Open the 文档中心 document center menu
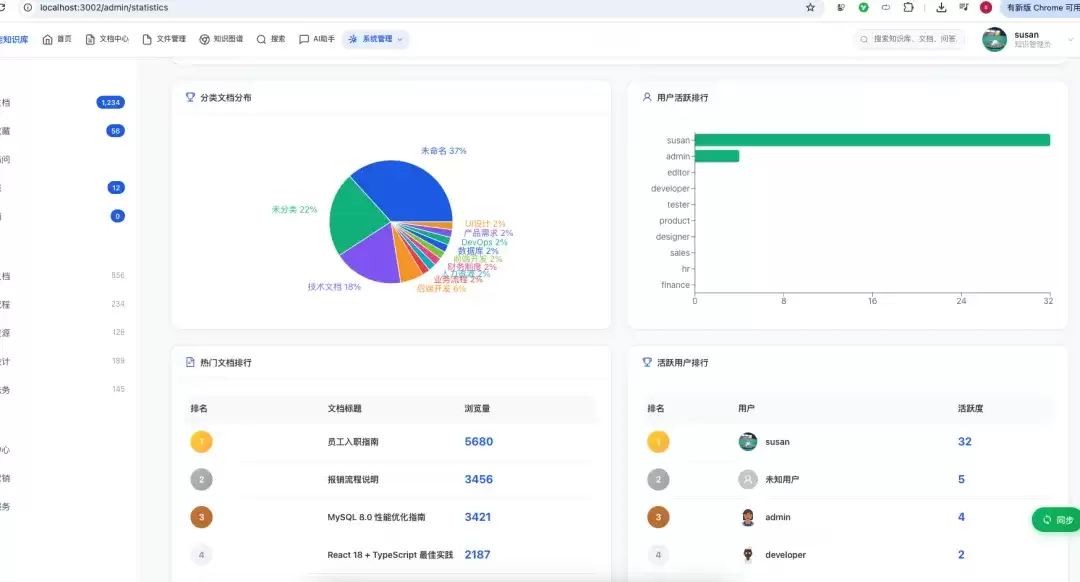 (107, 39)
